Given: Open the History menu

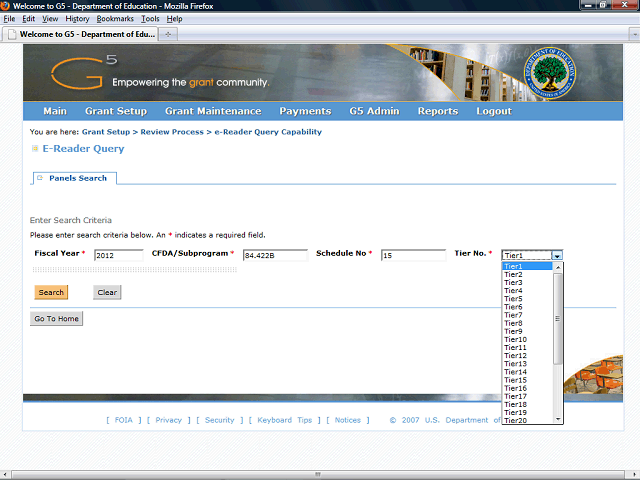Looking at the screenshot, I should pyautogui.click(x=77, y=19).
